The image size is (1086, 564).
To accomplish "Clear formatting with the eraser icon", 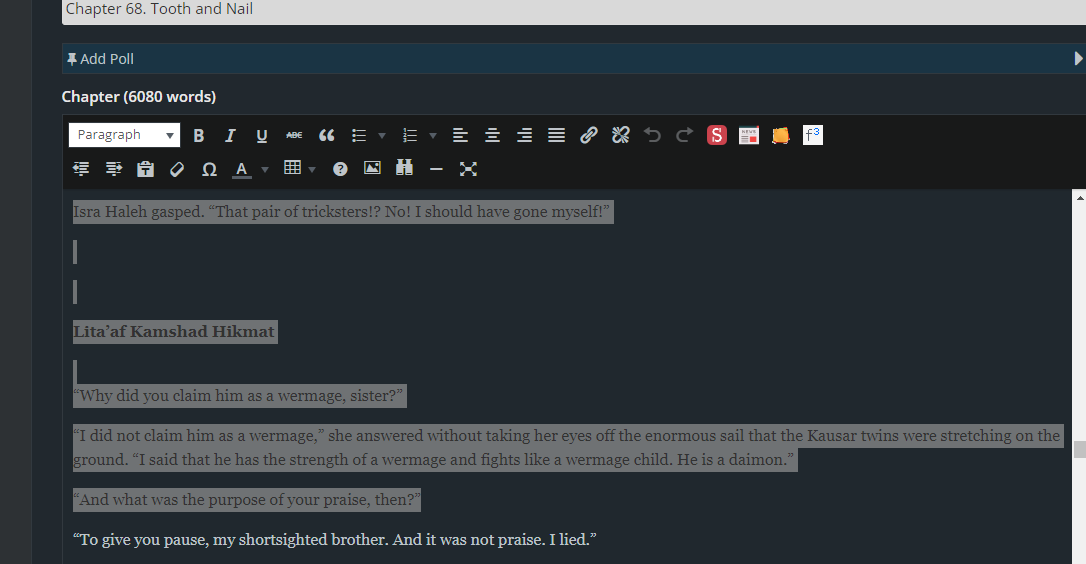I will [x=177, y=169].
